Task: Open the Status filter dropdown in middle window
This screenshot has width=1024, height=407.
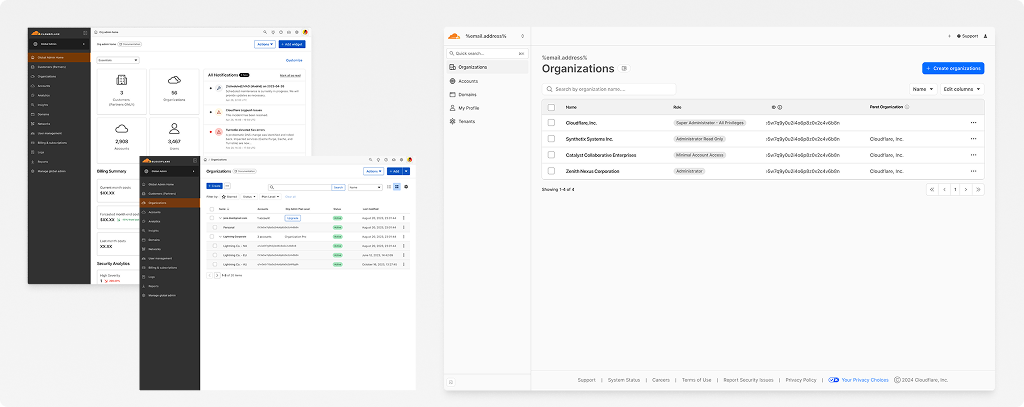Action: tap(248, 196)
